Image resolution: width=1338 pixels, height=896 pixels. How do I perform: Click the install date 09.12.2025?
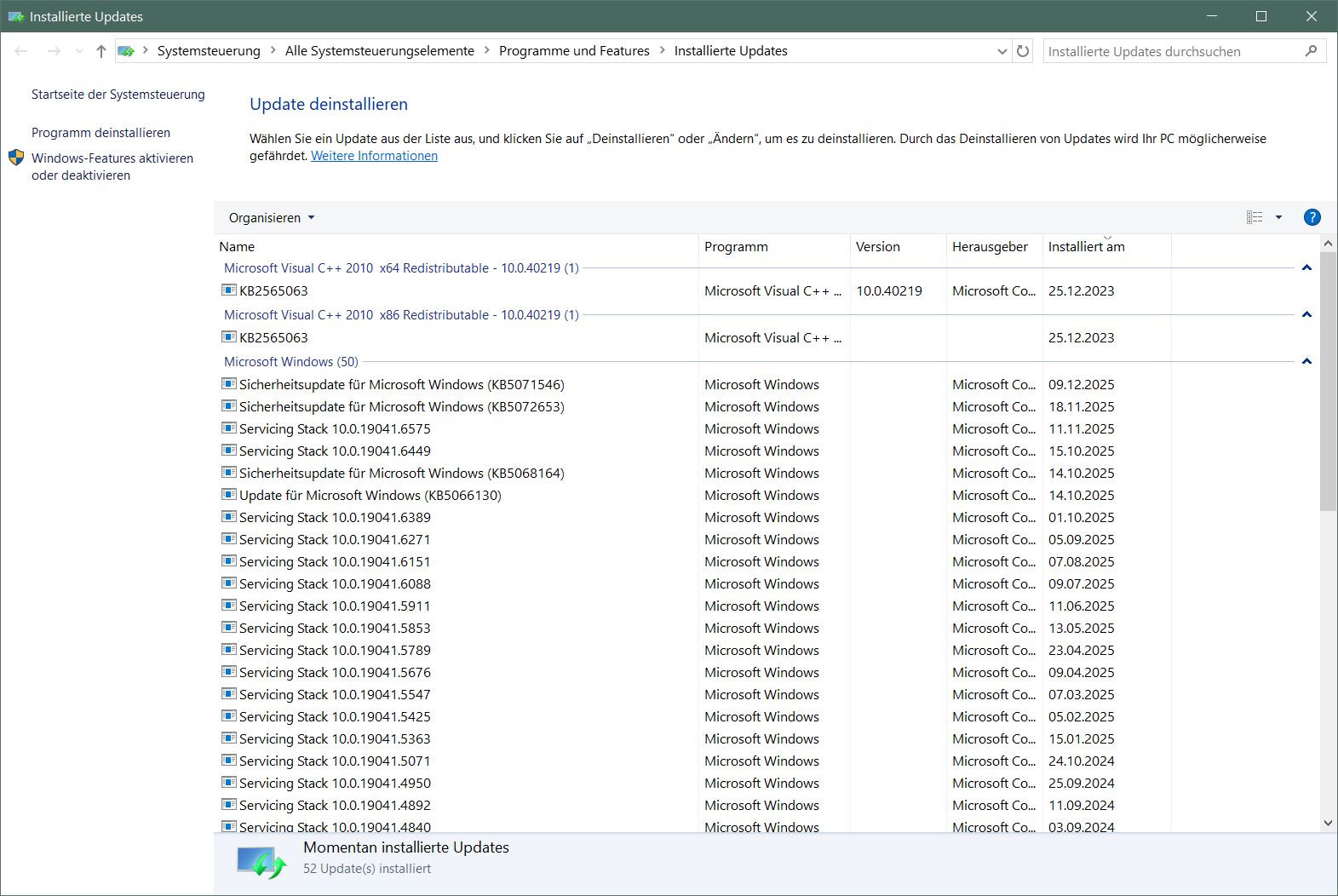coord(1081,384)
